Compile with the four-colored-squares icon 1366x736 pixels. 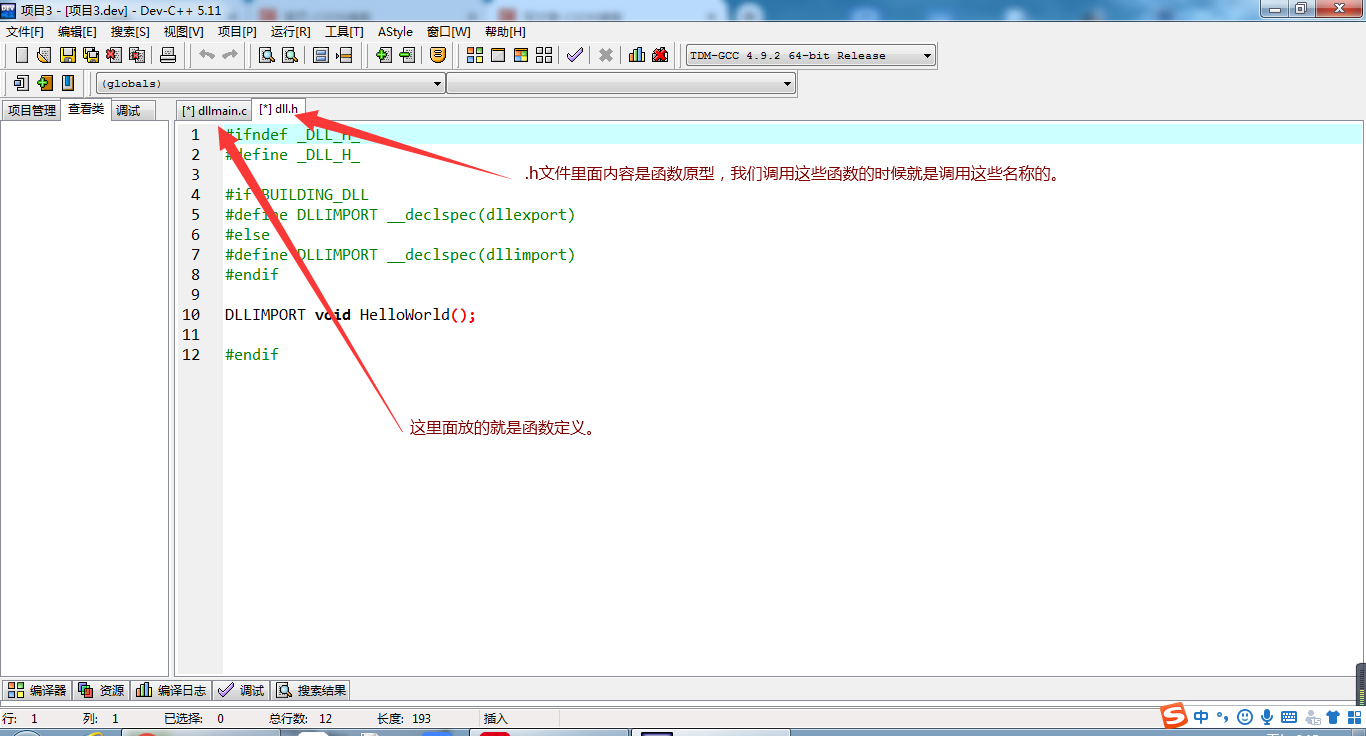(x=475, y=55)
